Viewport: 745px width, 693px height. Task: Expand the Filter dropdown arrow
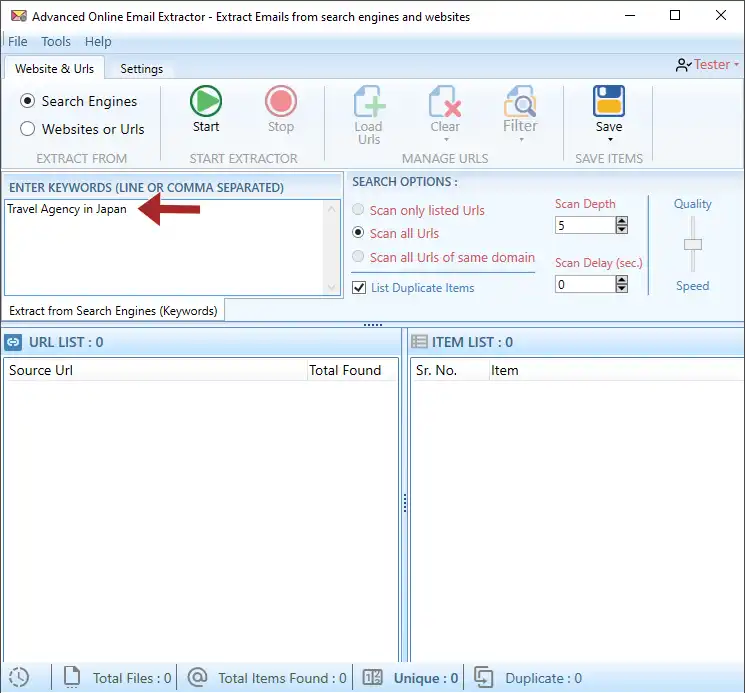tap(521, 140)
